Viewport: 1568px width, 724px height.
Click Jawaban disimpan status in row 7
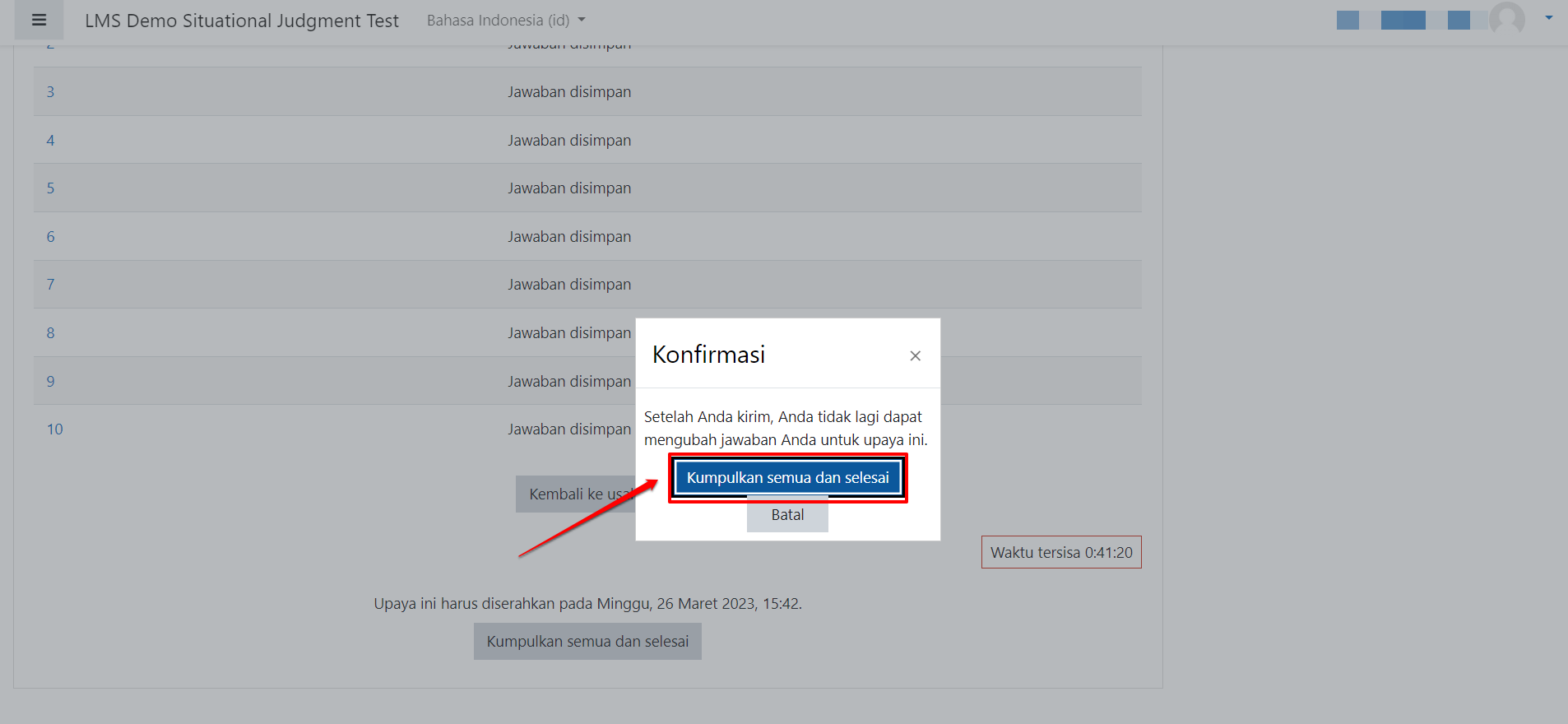(569, 284)
